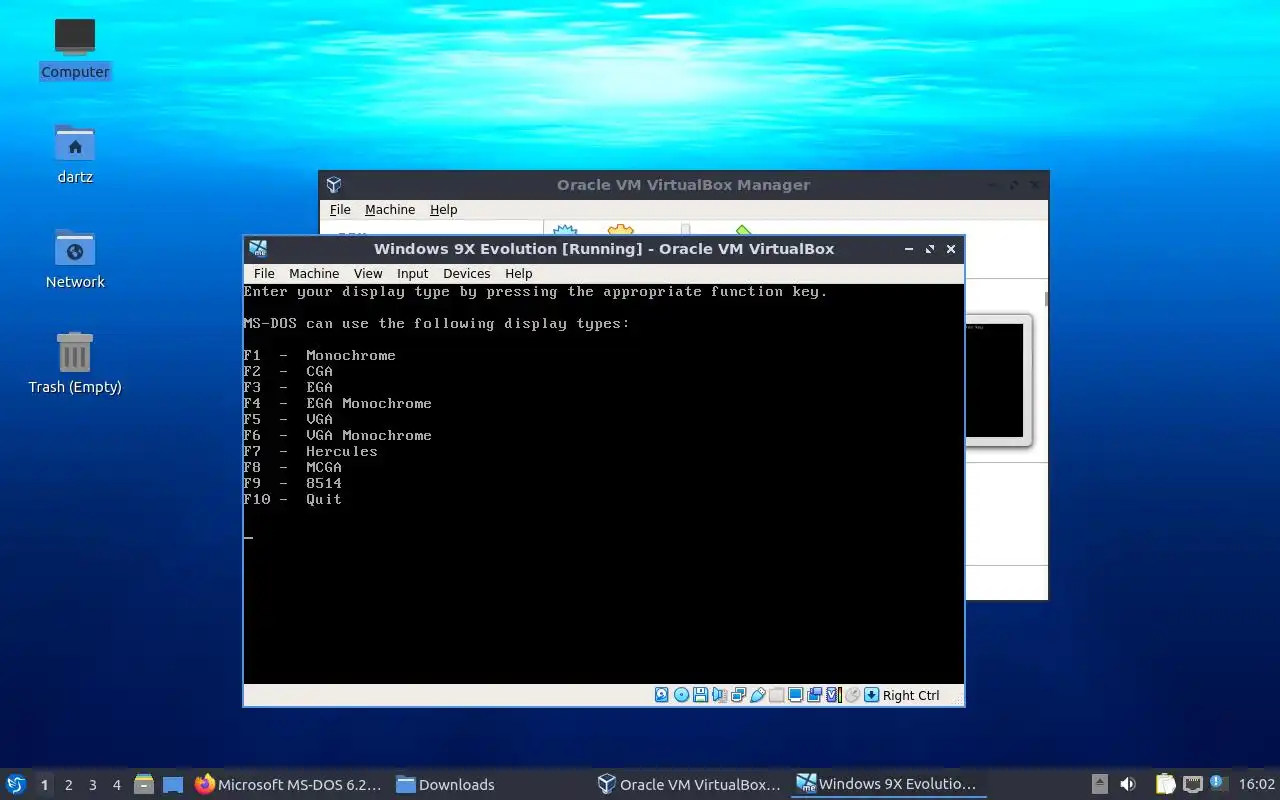Click the show desktop icon in taskbar

(x=173, y=785)
